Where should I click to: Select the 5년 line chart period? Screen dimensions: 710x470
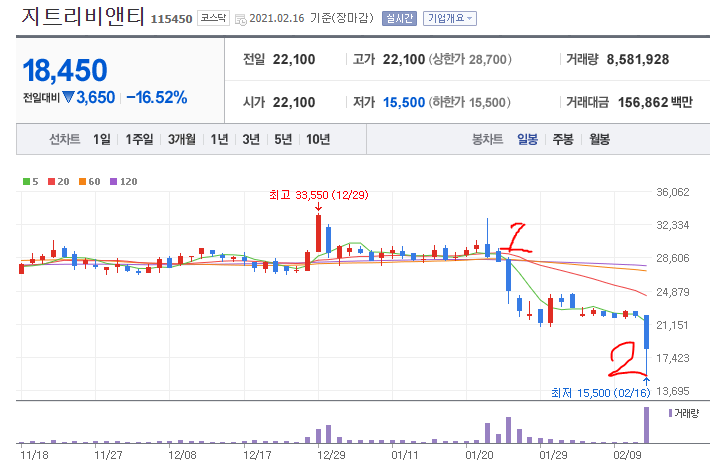click(x=283, y=139)
